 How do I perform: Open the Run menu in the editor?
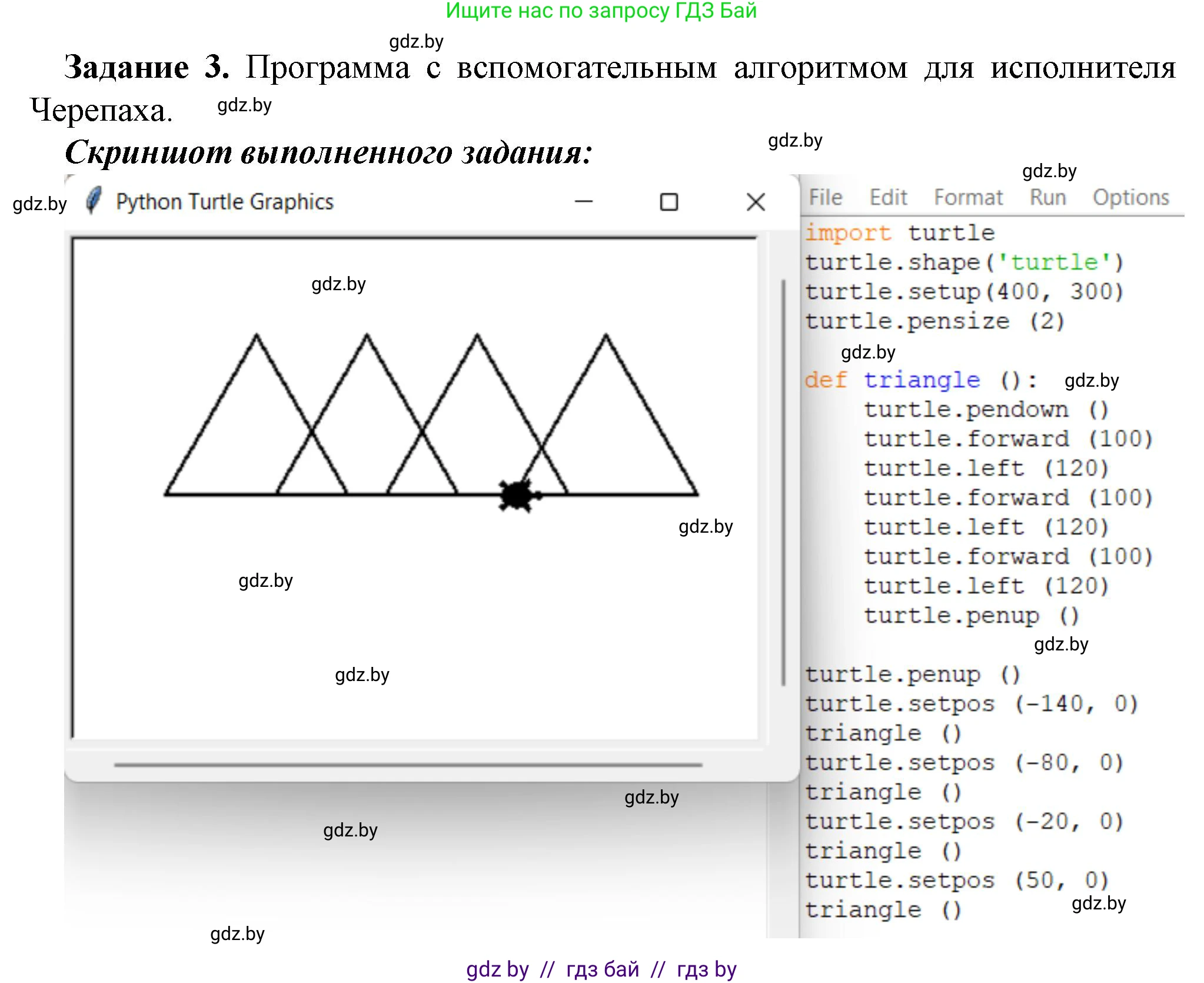click(x=1047, y=197)
